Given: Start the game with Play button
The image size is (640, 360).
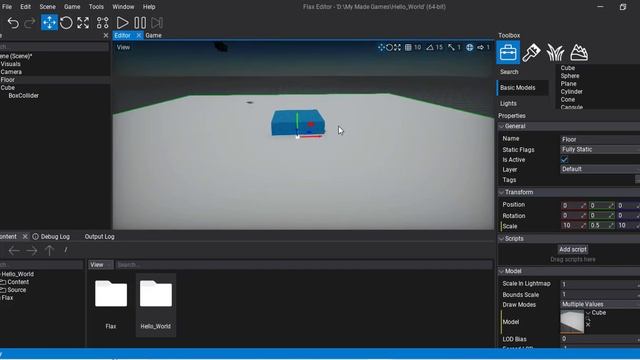Looking at the screenshot, I should 122,22.
